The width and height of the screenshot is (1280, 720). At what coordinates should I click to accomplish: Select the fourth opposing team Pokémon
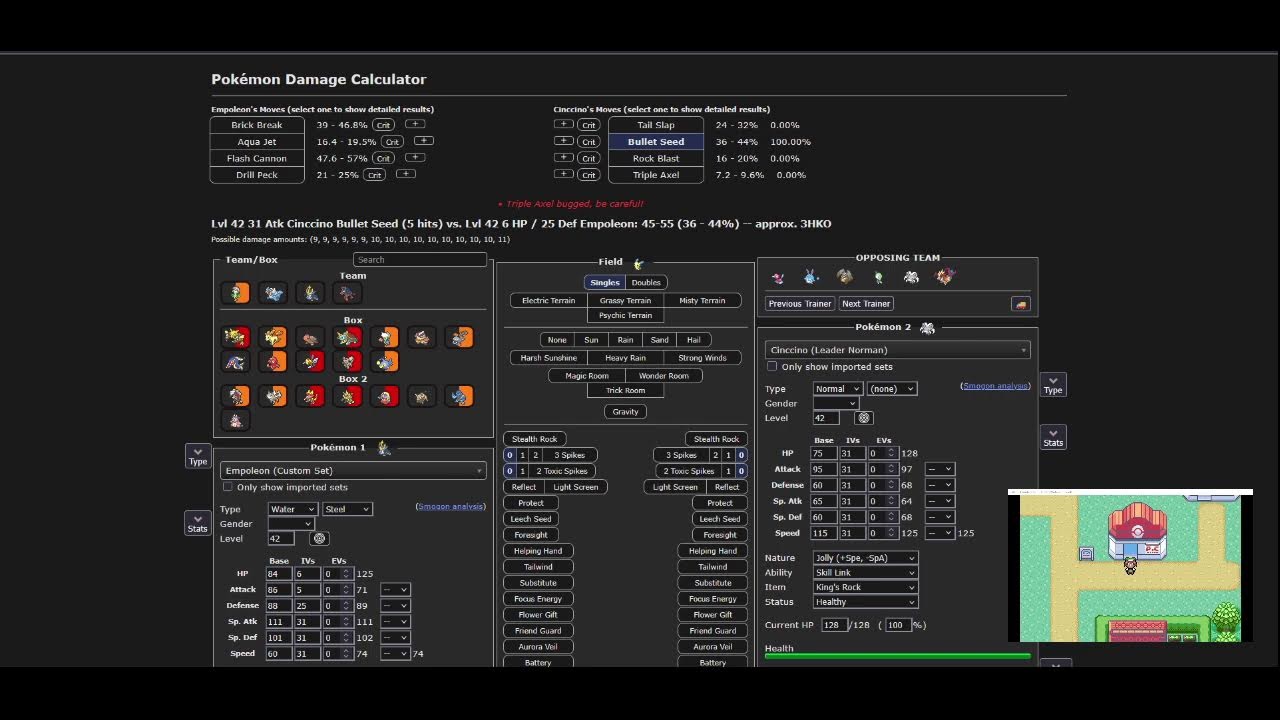878,277
